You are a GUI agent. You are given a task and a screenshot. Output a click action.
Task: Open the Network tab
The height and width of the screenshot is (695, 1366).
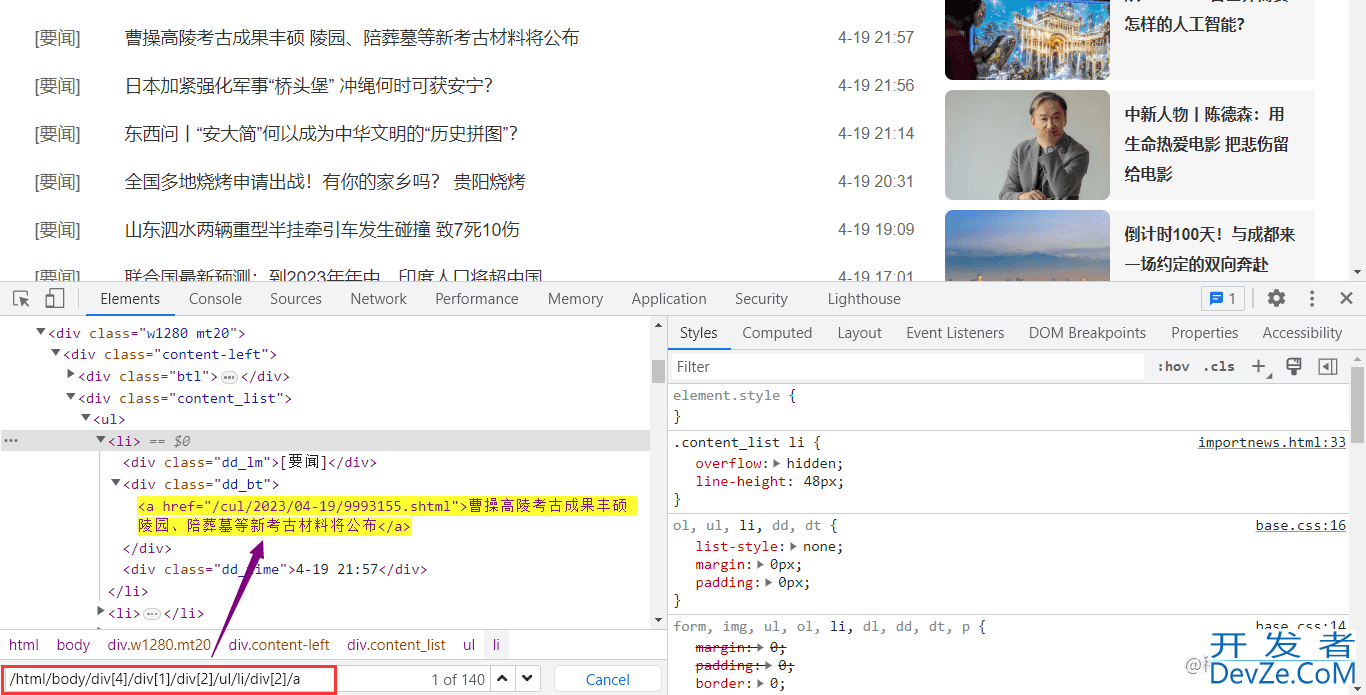tap(378, 299)
